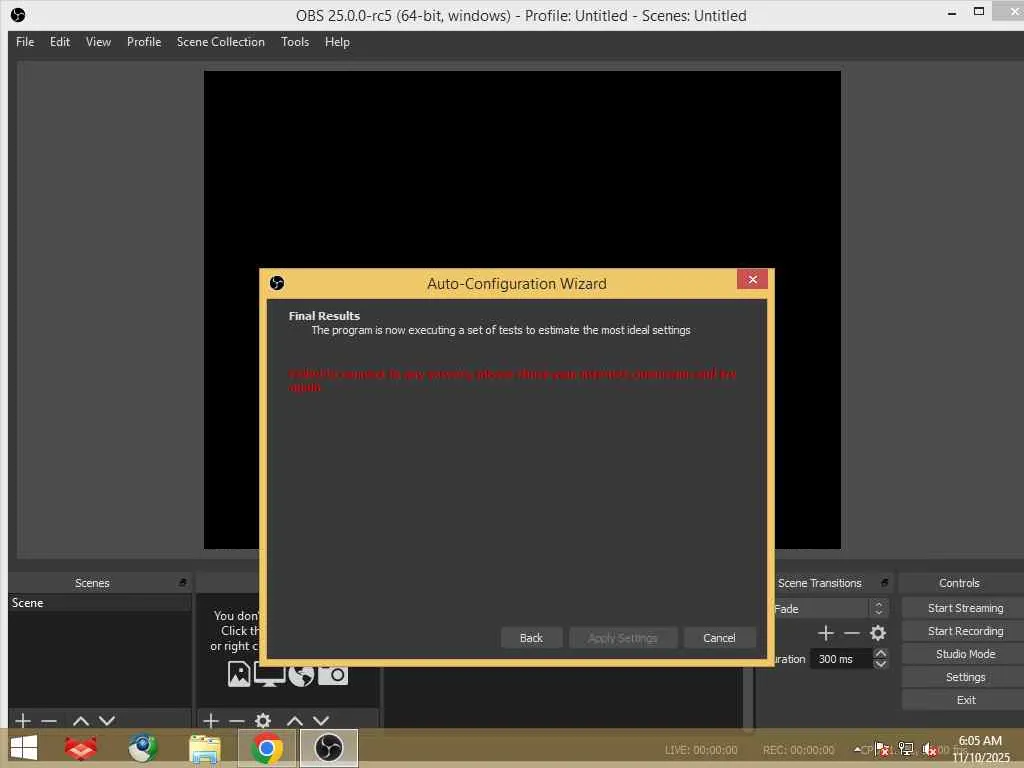Viewport: 1024px width, 768px height.
Task: Open the Windows Start menu
Action: (x=24, y=748)
